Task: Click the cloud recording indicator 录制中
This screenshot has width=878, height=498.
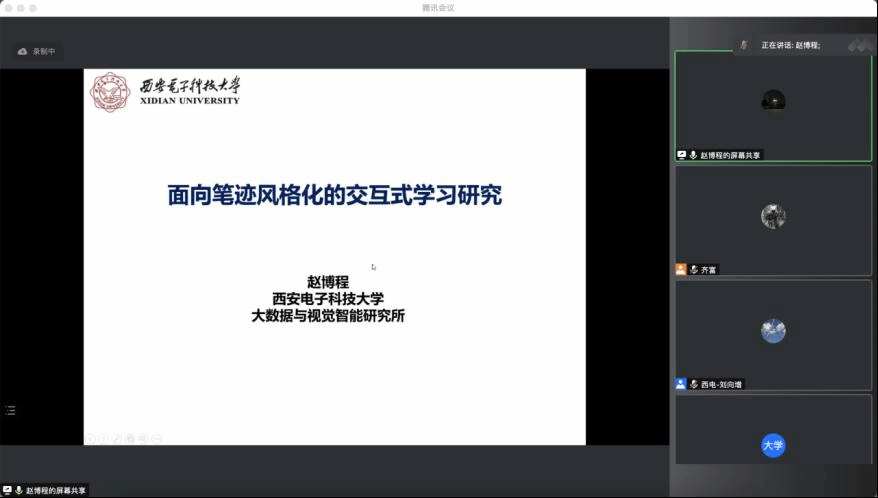Action: (37, 51)
